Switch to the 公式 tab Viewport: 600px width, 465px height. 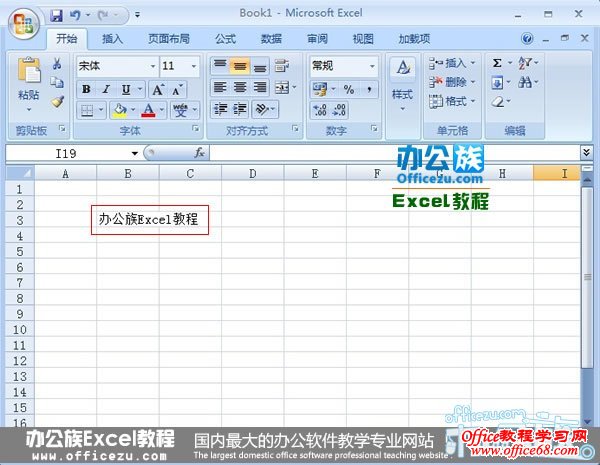[225, 39]
